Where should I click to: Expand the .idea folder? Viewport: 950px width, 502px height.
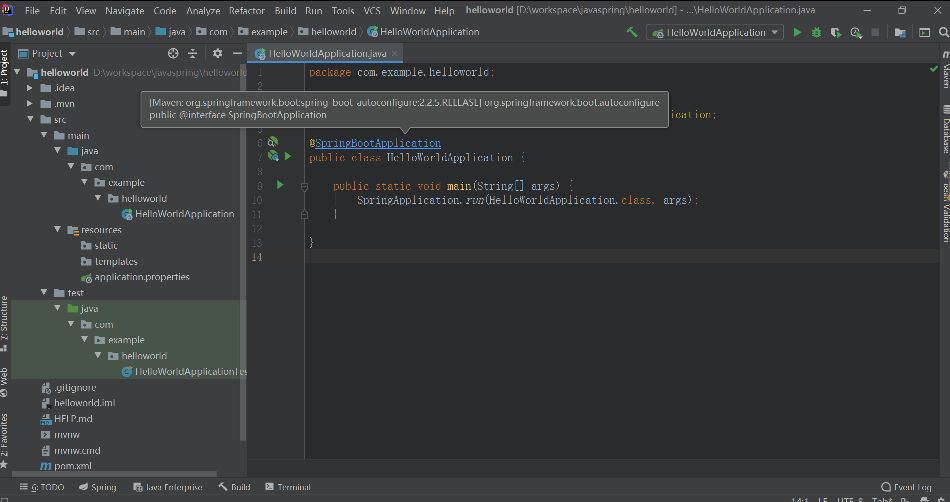(x=31, y=88)
